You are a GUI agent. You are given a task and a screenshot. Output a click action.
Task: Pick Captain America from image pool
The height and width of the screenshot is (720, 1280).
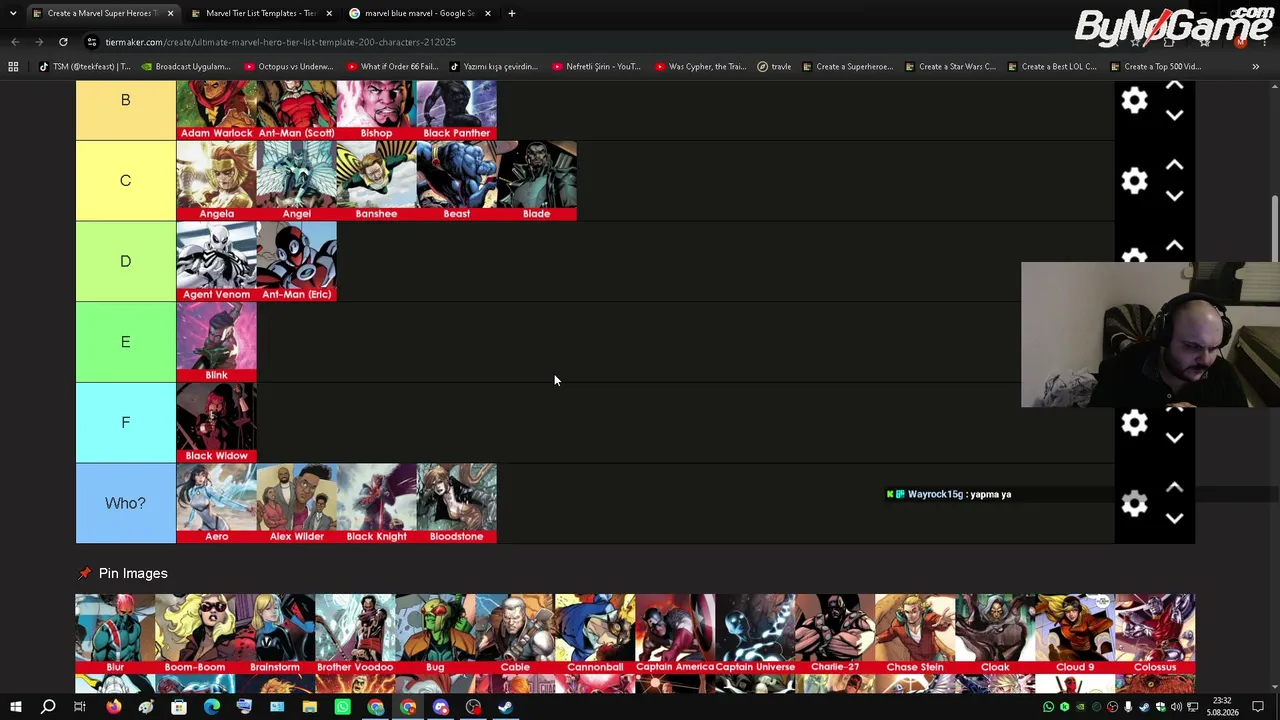pos(675,634)
